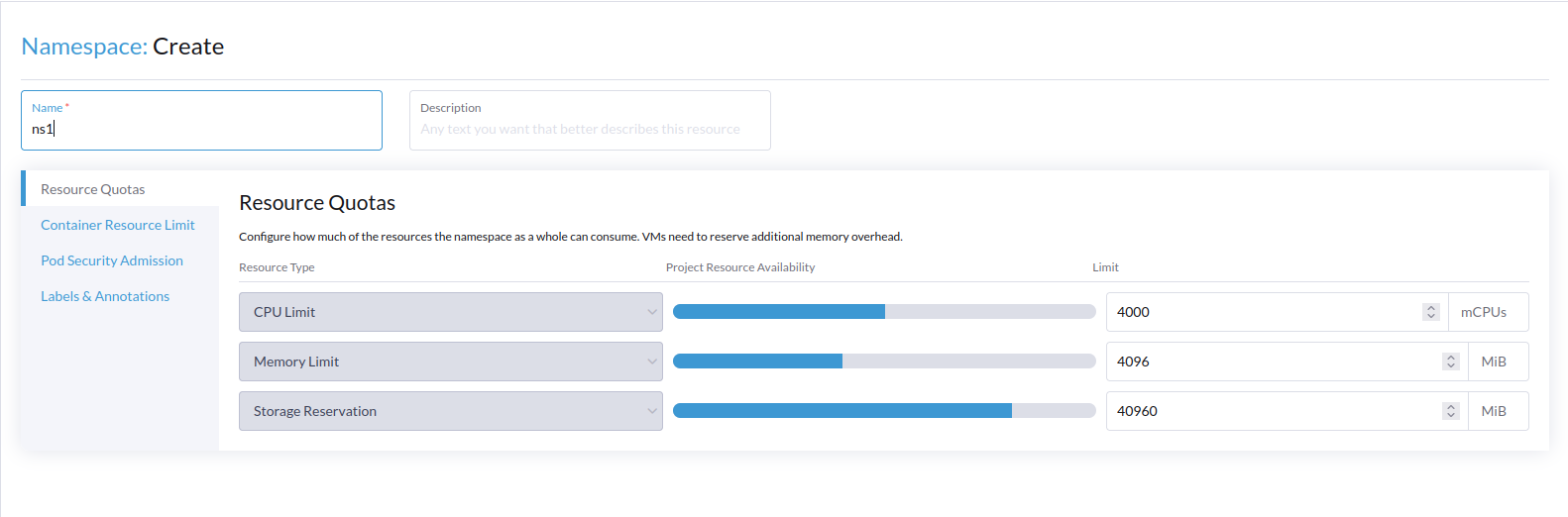
Task: Open the CPU Limit resource type dropdown
Action: (450, 312)
